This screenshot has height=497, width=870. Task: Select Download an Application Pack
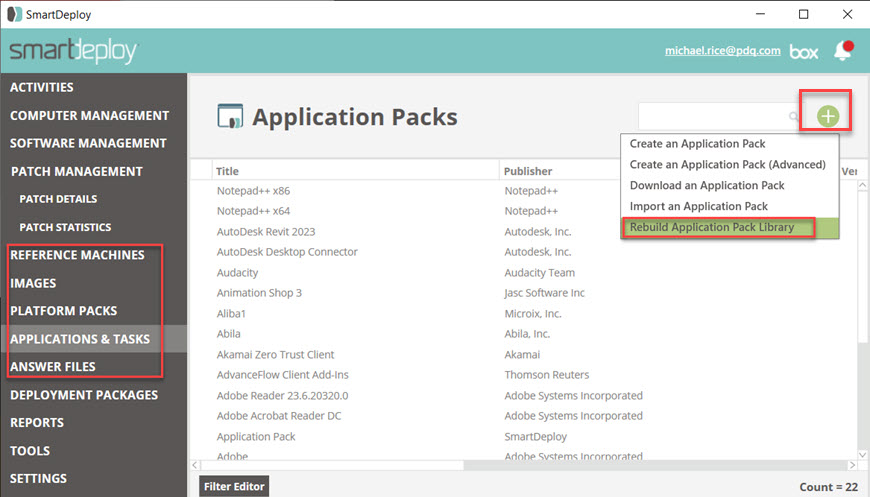point(707,185)
